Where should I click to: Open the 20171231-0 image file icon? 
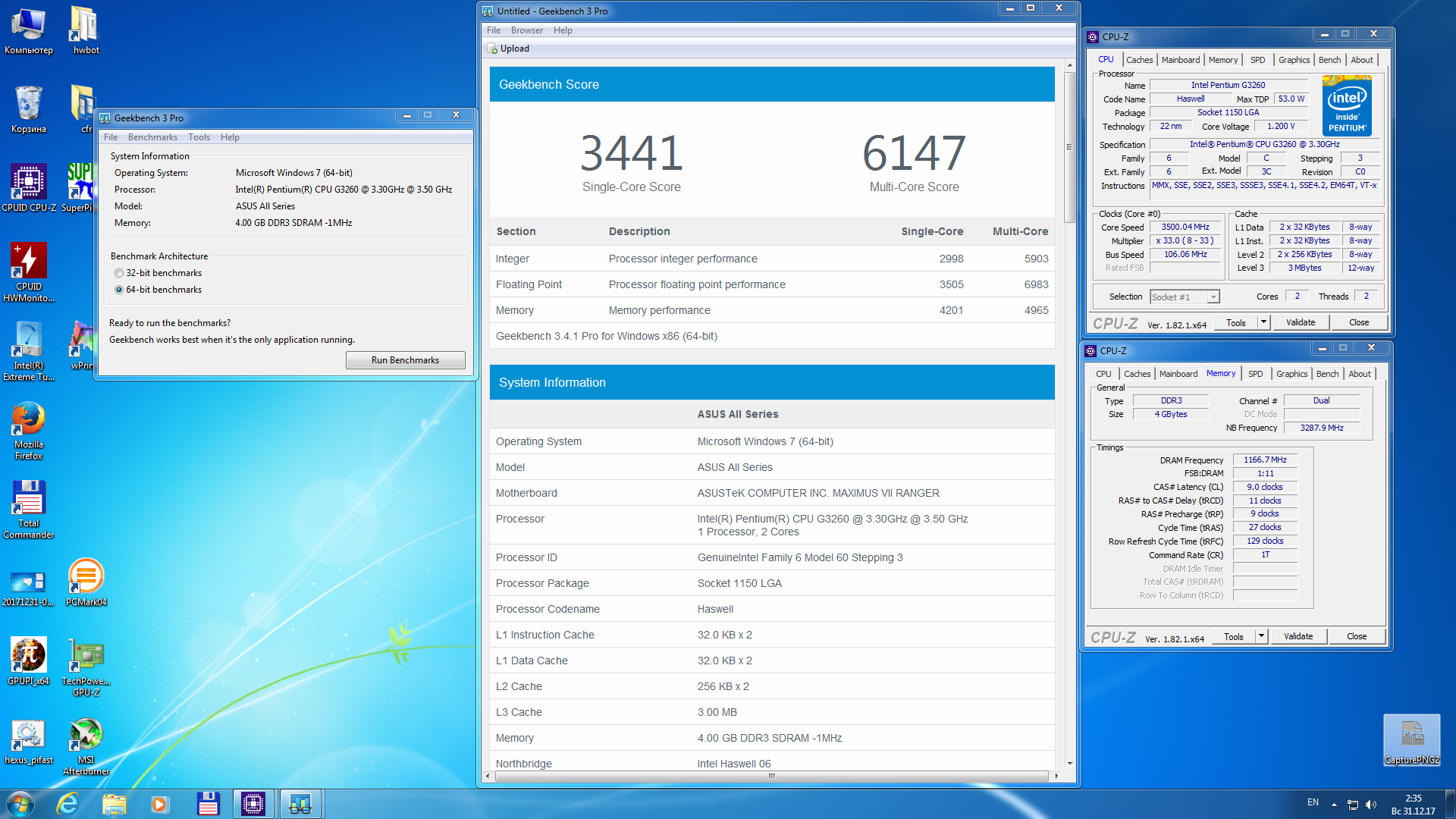[29, 588]
